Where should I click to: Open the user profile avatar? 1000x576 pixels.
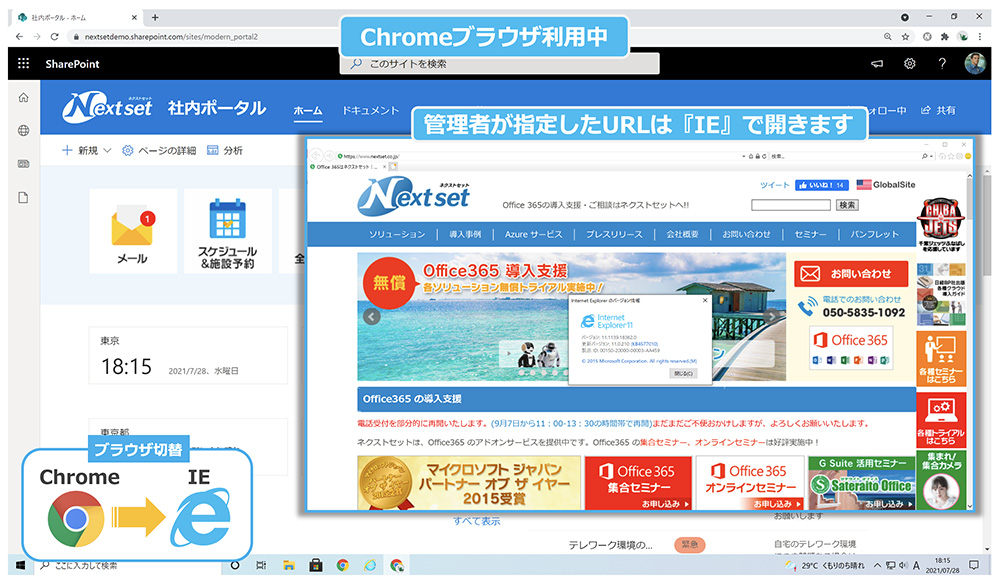pyautogui.click(x=974, y=63)
